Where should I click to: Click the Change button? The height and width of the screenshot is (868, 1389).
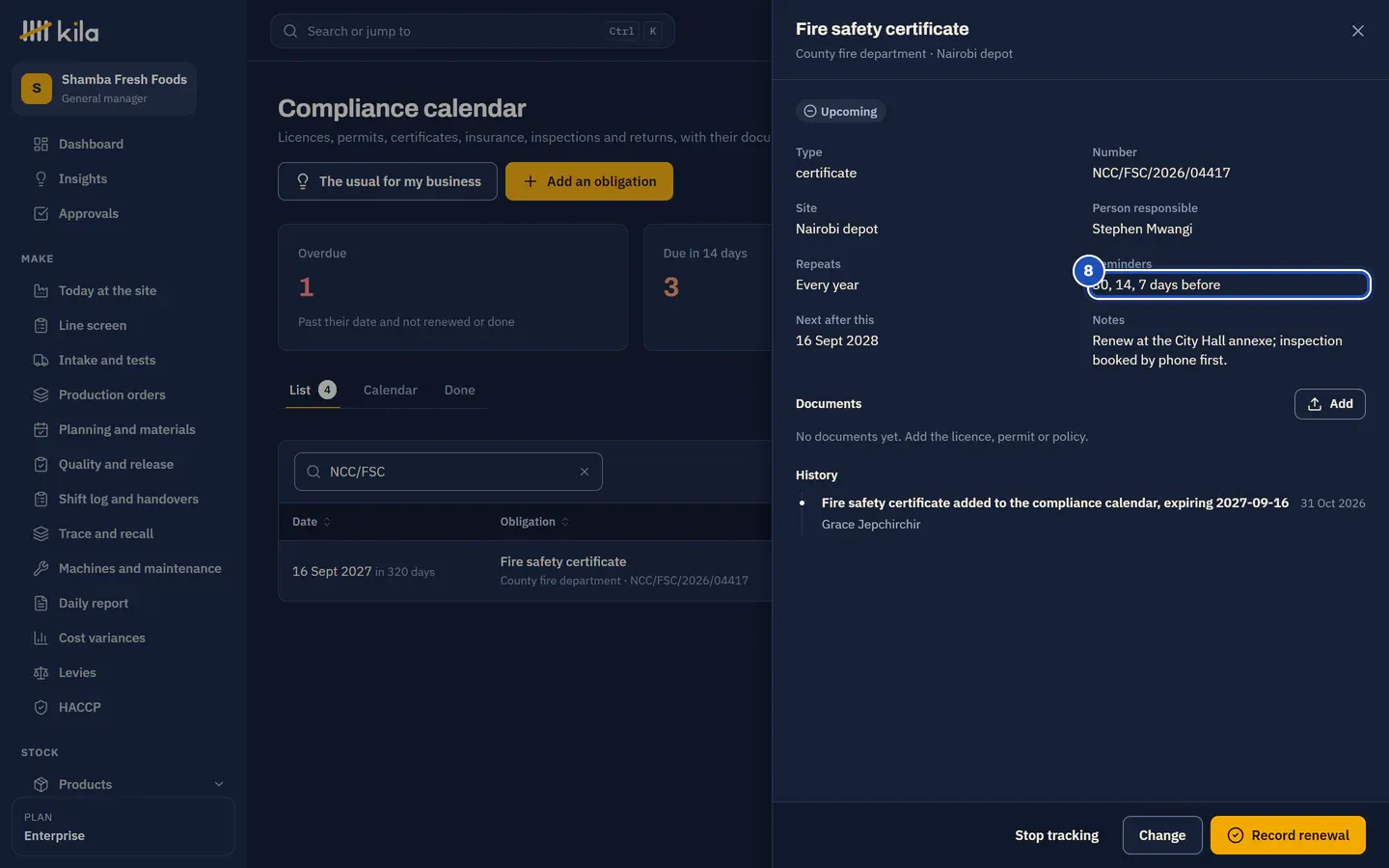click(1162, 835)
